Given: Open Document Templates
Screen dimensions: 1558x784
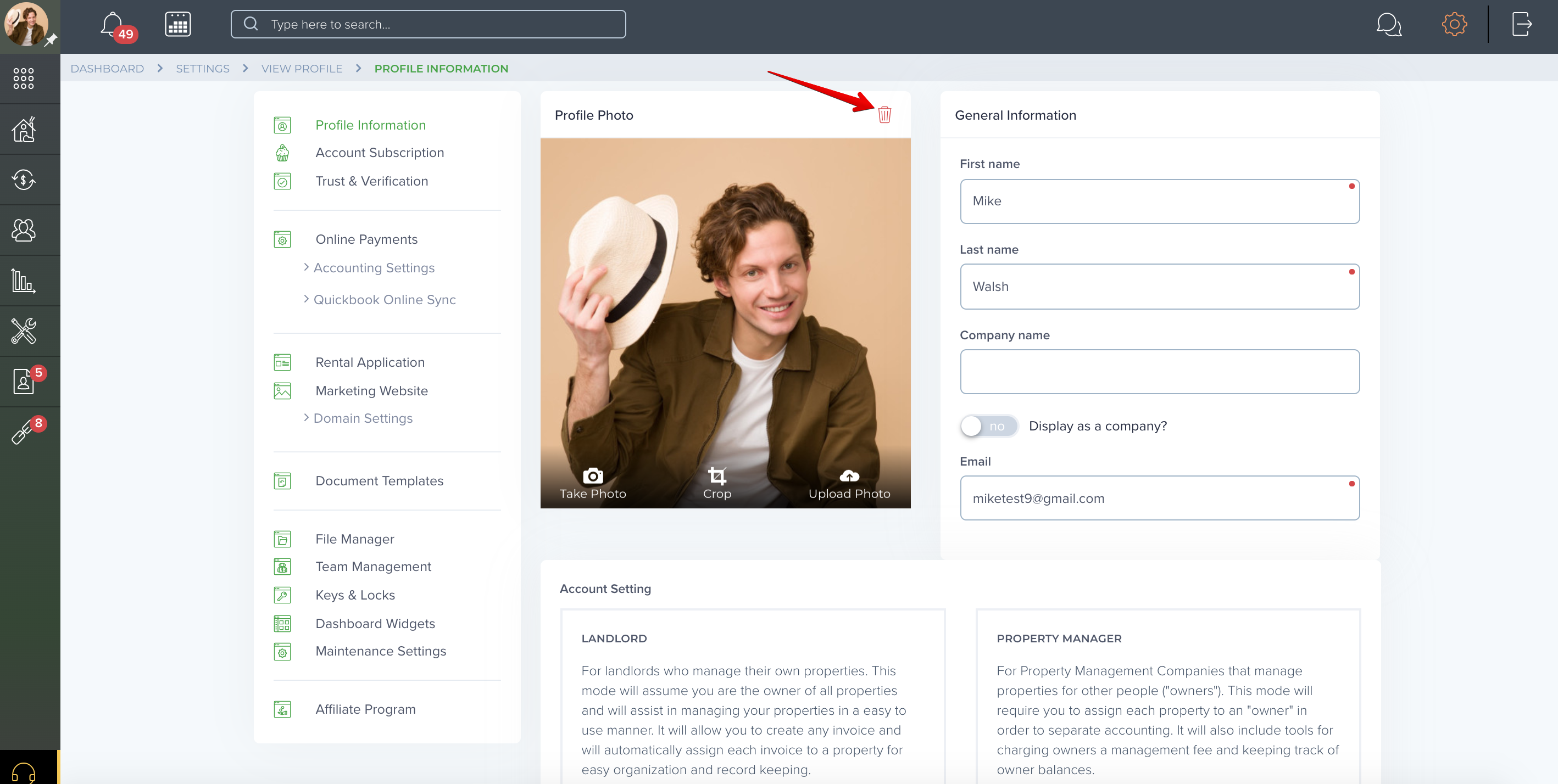Looking at the screenshot, I should [x=379, y=481].
